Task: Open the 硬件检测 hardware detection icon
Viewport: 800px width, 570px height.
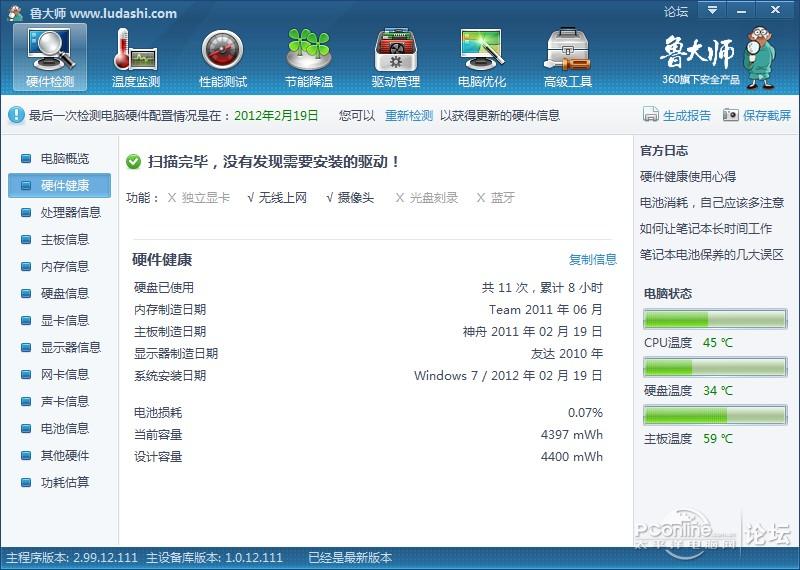Action: point(50,57)
